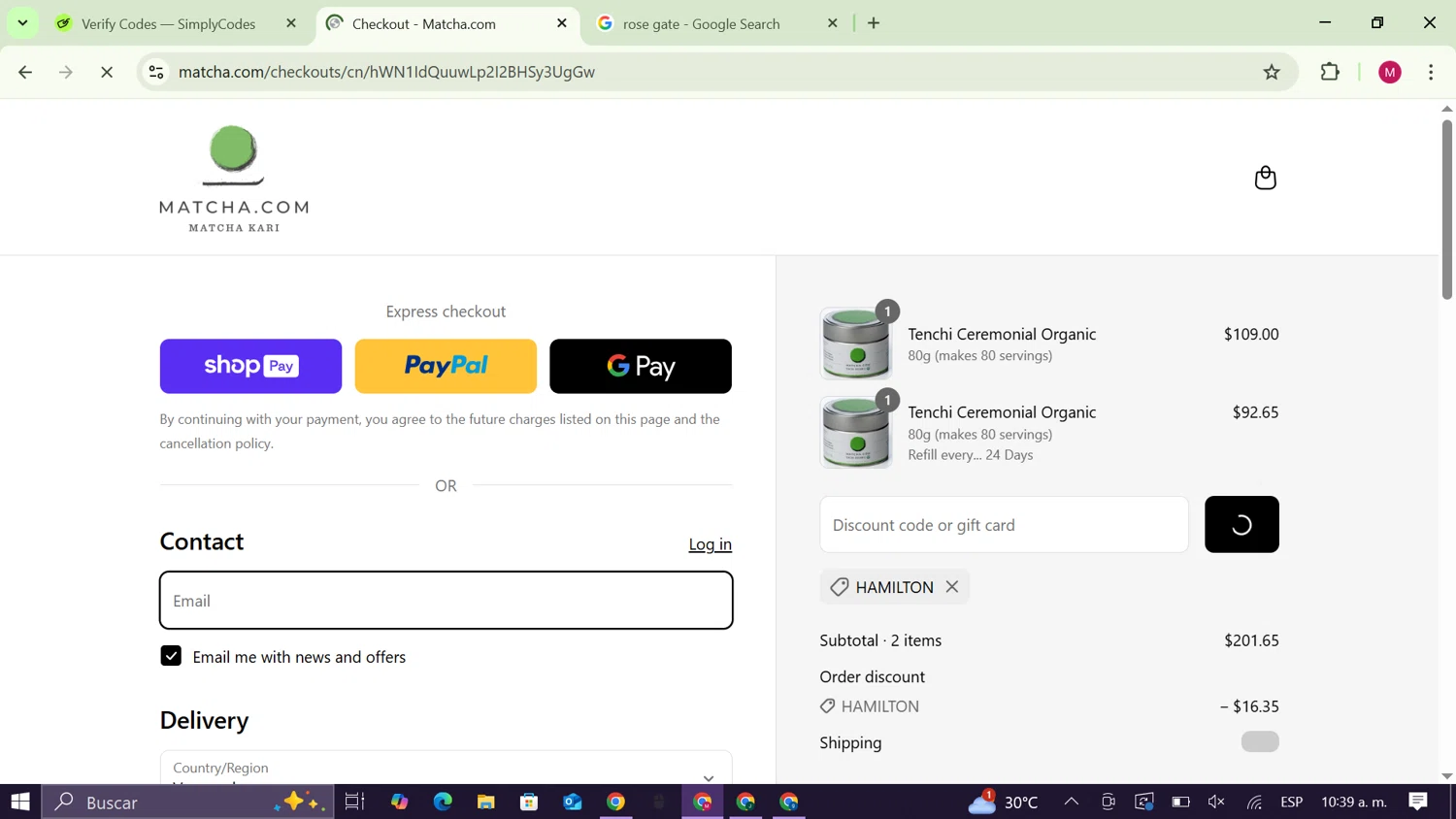Go back to previous page
The image size is (1456, 819).
click(25, 72)
